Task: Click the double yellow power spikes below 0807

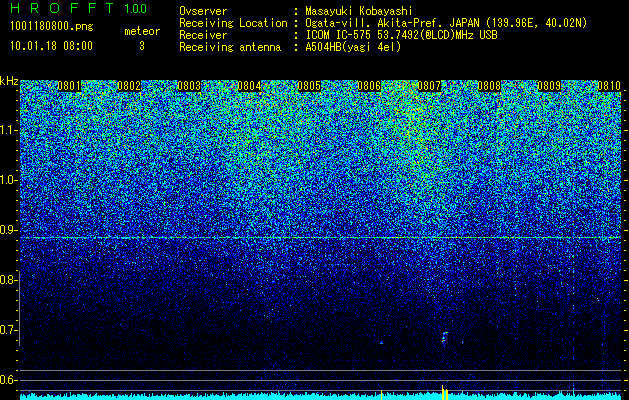Action: click(444, 392)
